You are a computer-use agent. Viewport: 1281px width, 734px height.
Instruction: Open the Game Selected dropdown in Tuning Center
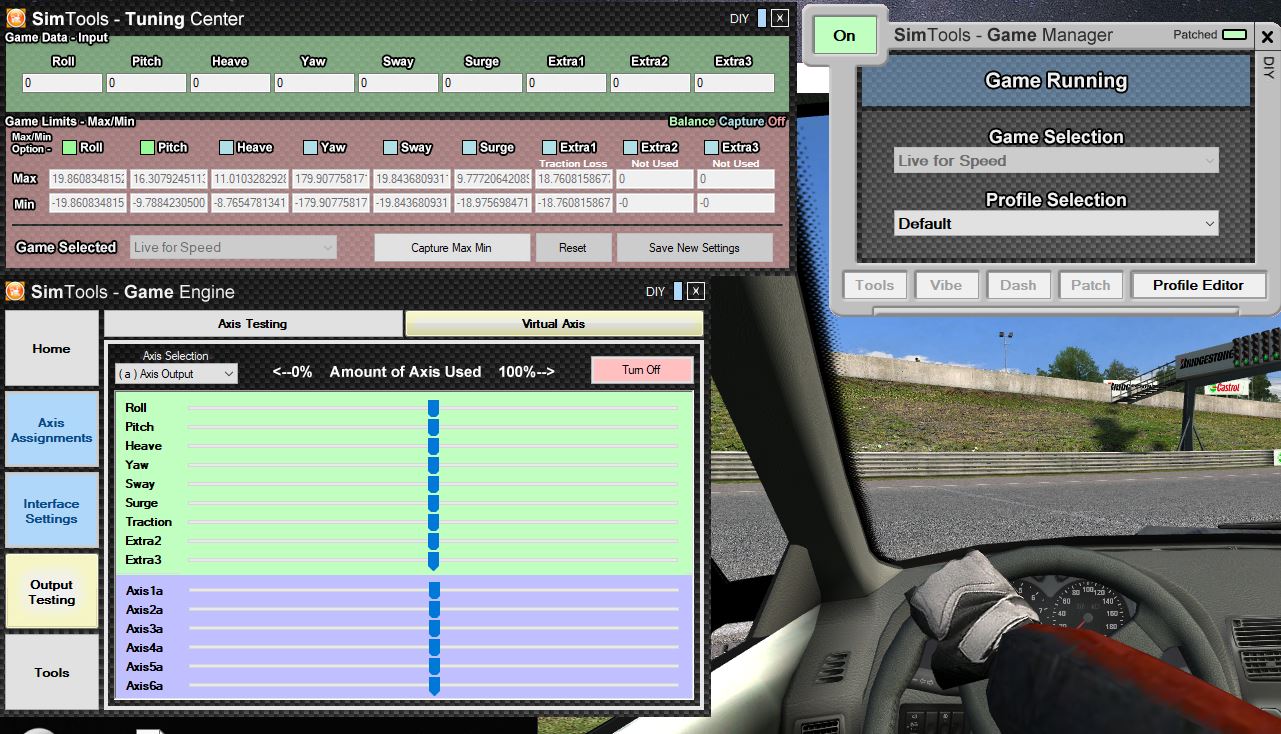[x=233, y=247]
